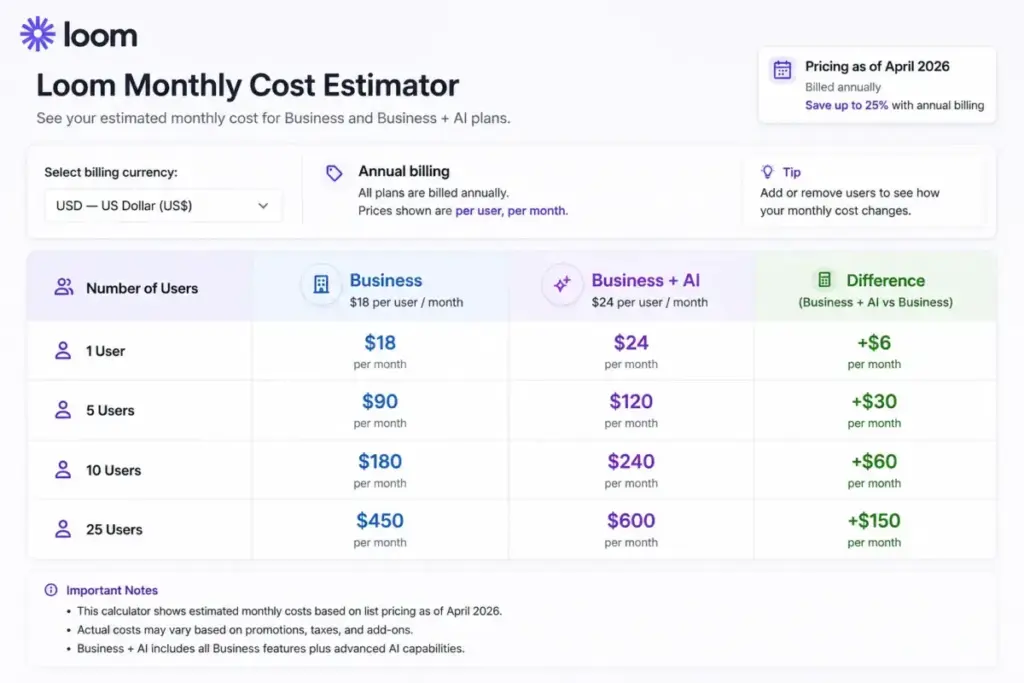The image size is (1024, 683).
Task: Click the chevron in the USD currency selector
Action: [263, 206]
